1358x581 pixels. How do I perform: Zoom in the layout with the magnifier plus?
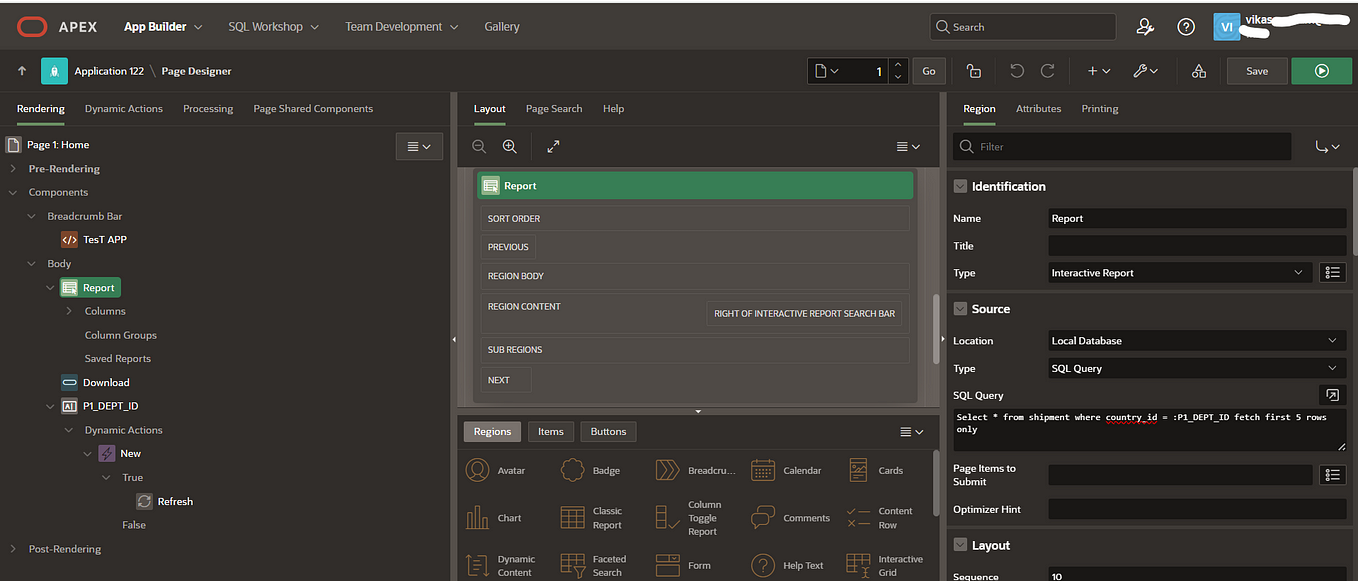pos(509,146)
